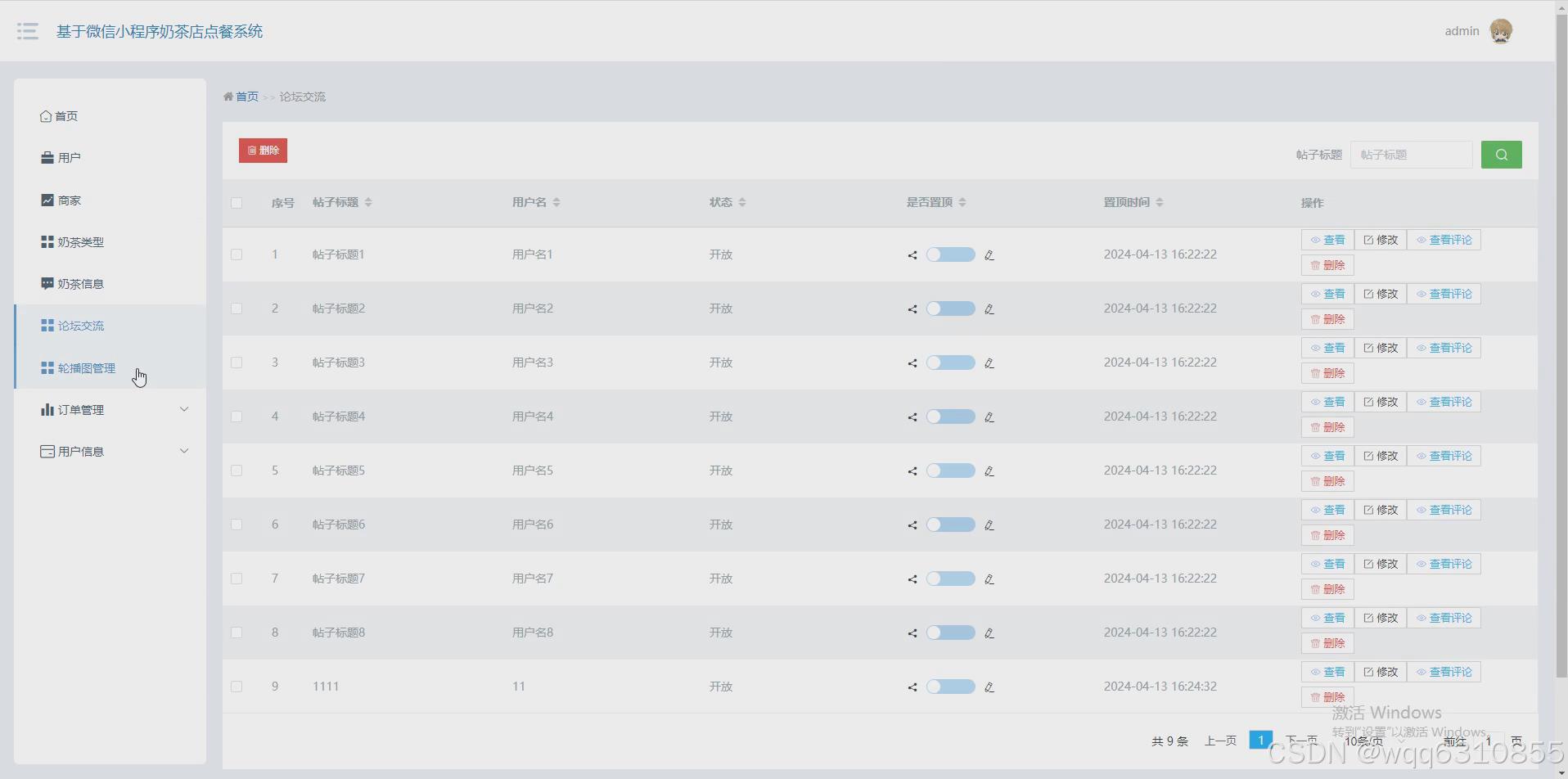
Task: Open 用户 in the sidebar menu
Action: (110, 158)
